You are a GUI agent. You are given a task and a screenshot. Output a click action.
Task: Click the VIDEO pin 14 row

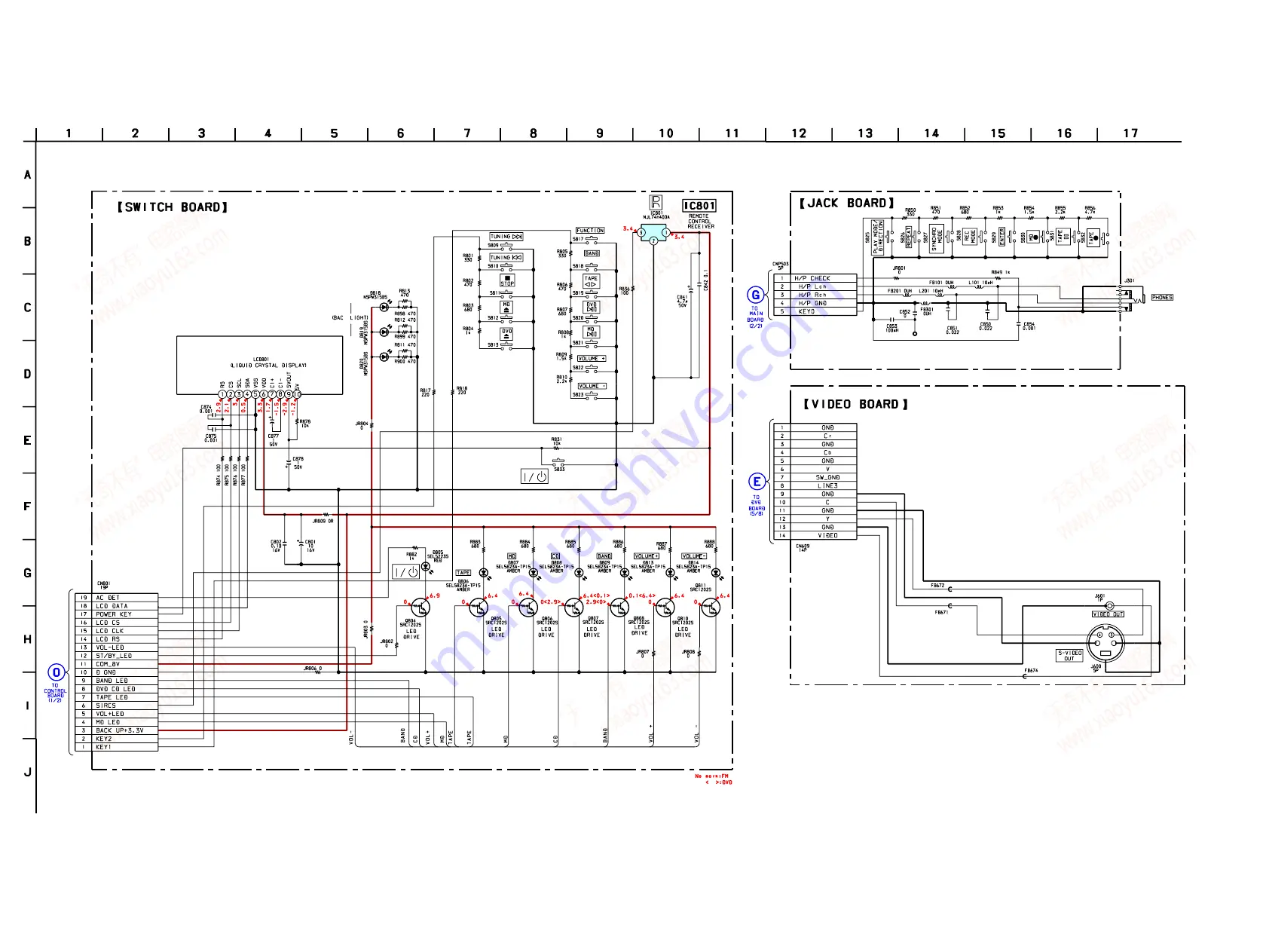pos(815,535)
